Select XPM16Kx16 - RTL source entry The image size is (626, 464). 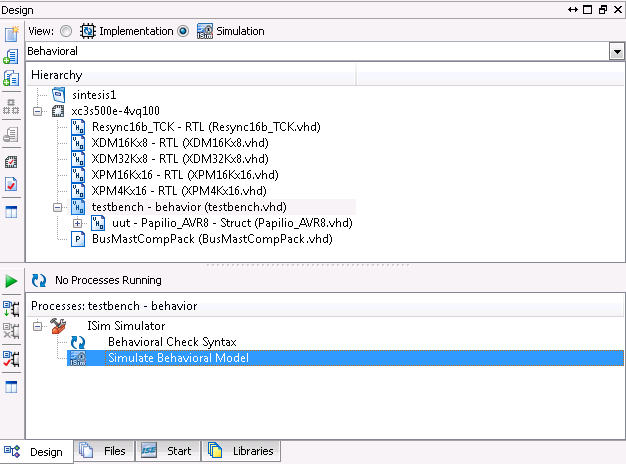[185, 175]
